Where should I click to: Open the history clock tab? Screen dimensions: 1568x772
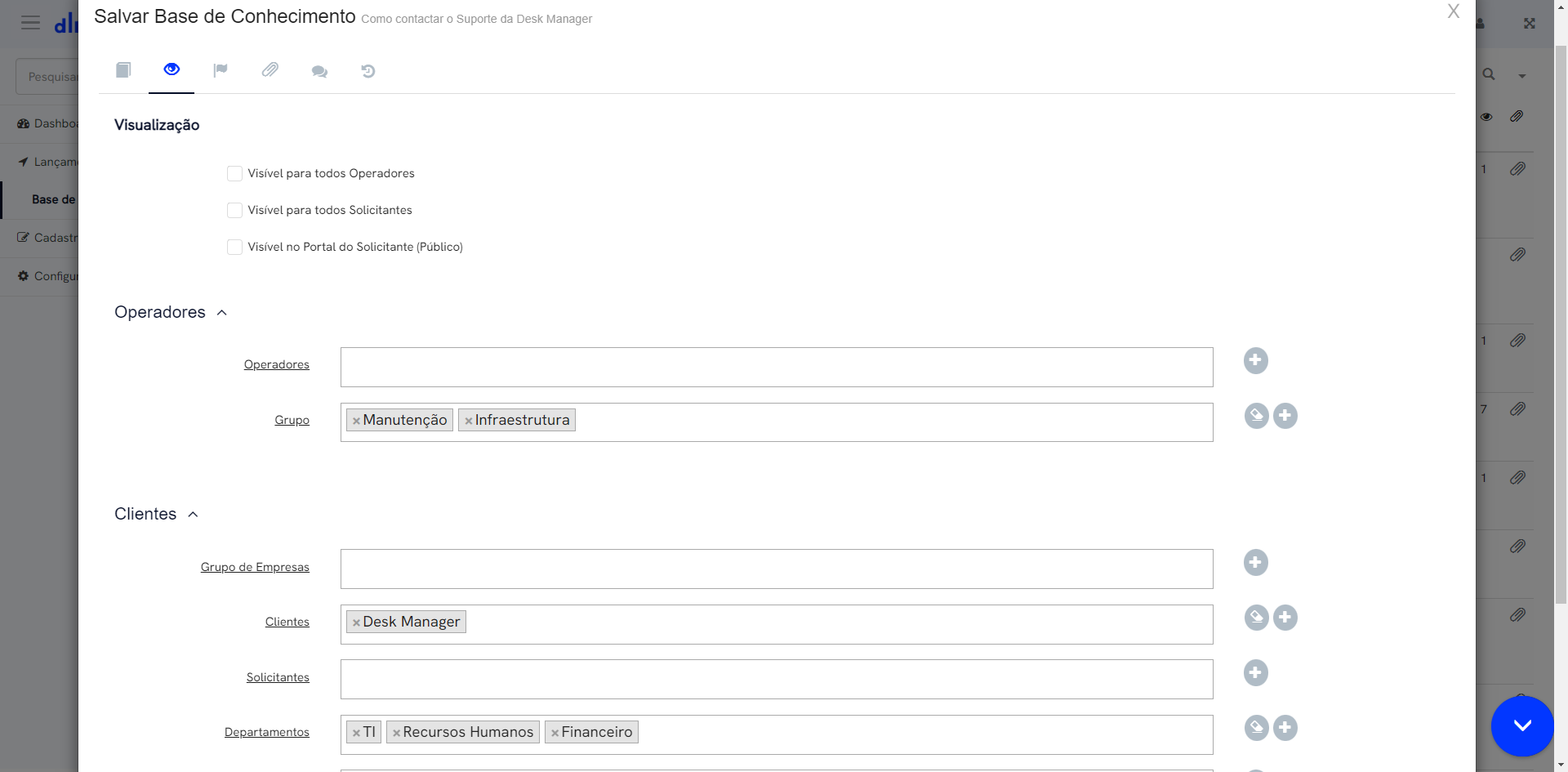pos(368,71)
